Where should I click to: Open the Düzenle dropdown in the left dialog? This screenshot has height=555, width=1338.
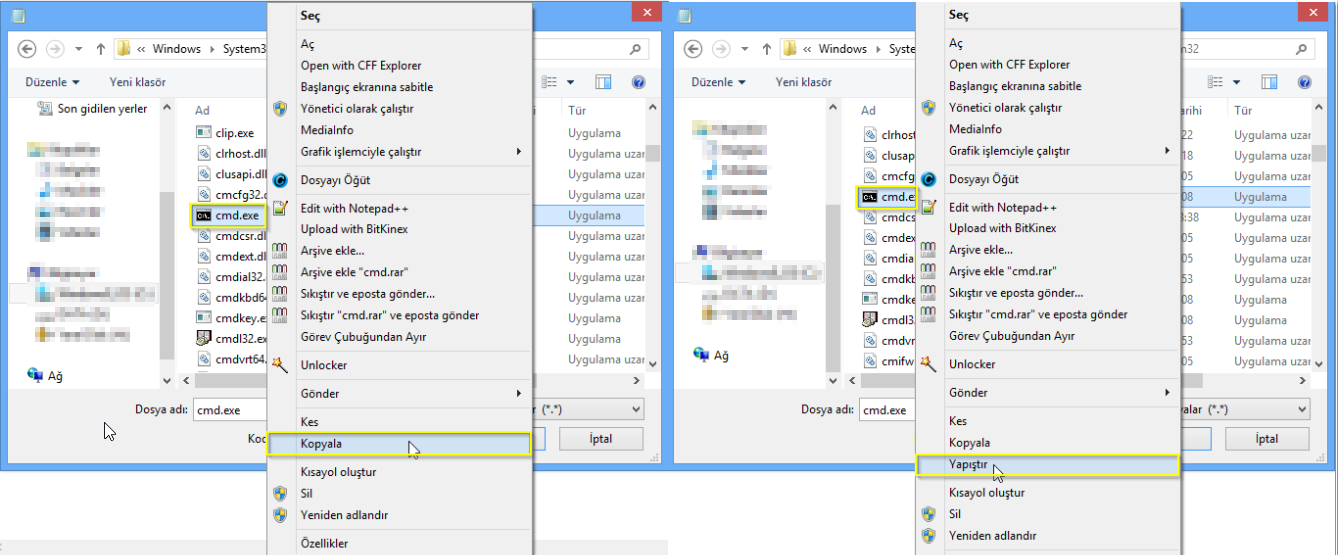[x=52, y=82]
